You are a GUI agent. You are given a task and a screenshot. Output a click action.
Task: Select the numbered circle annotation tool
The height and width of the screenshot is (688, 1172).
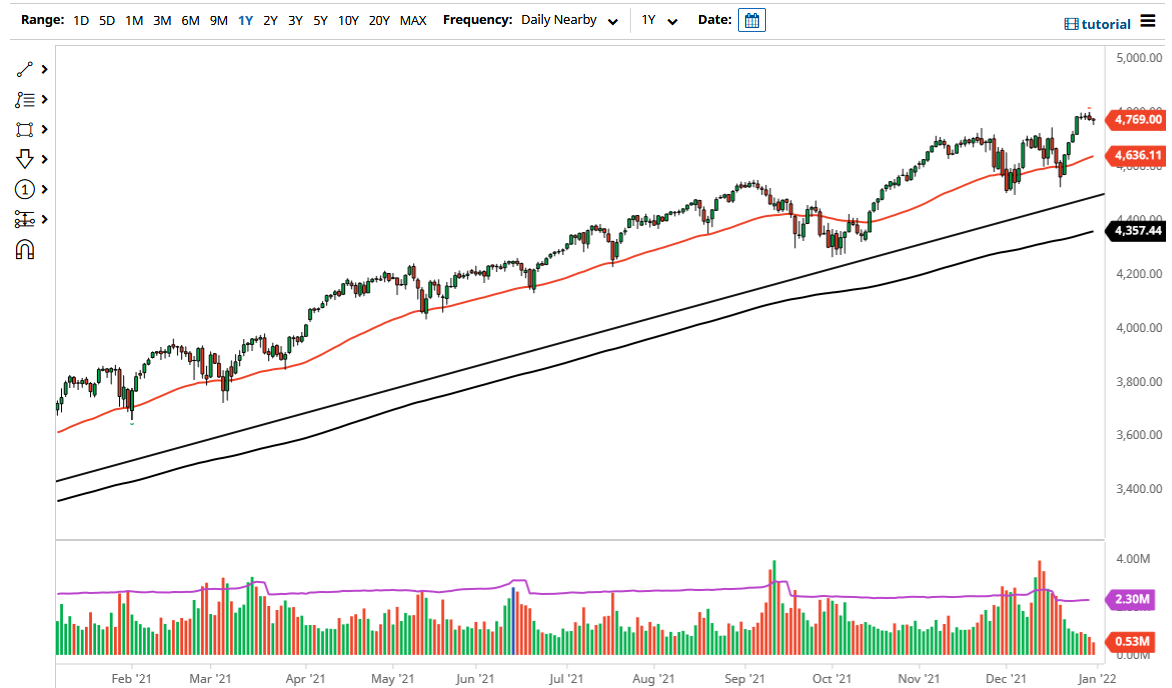click(x=25, y=189)
